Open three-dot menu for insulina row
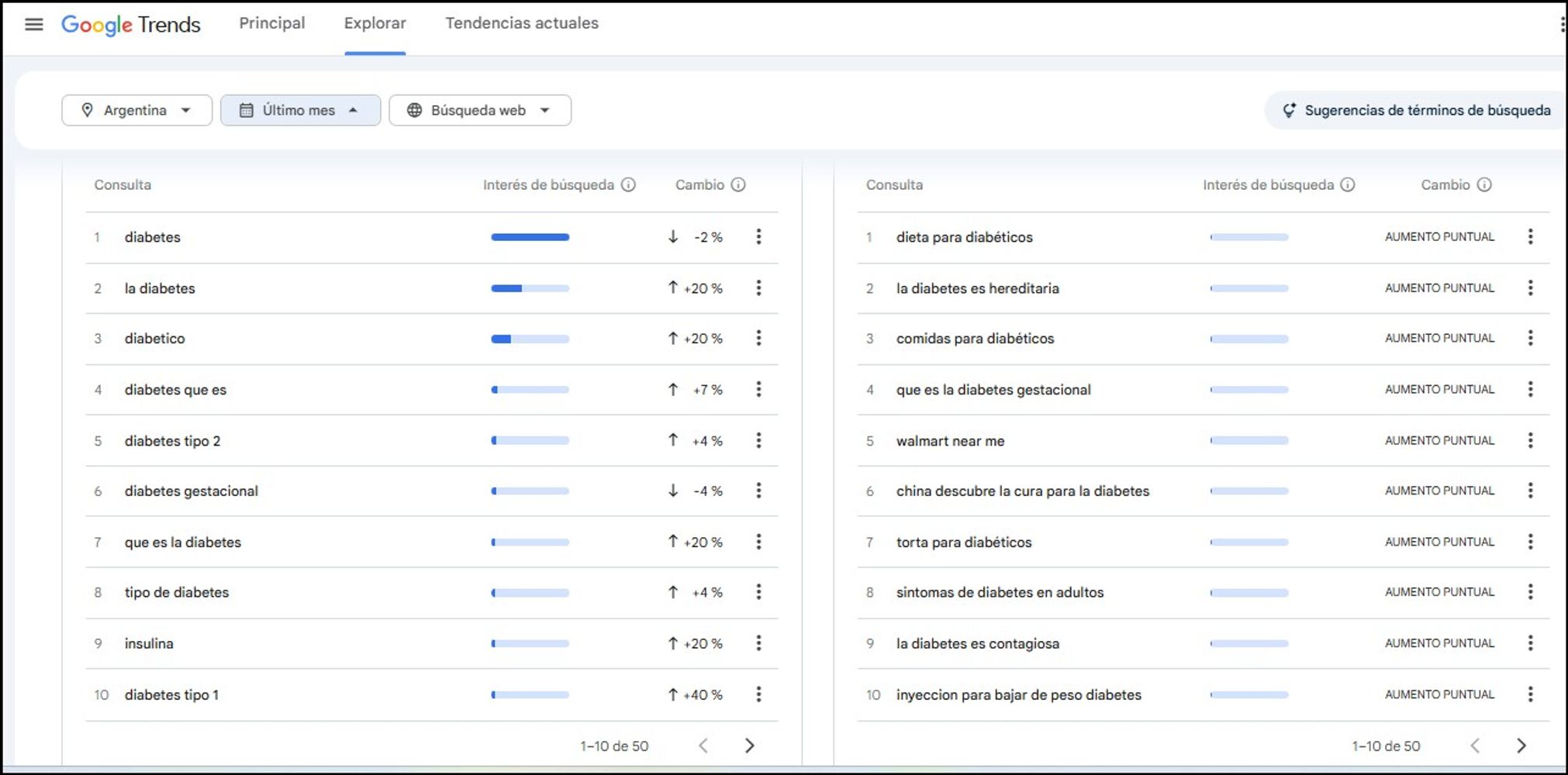This screenshot has height=775, width=1568. (x=758, y=642)
